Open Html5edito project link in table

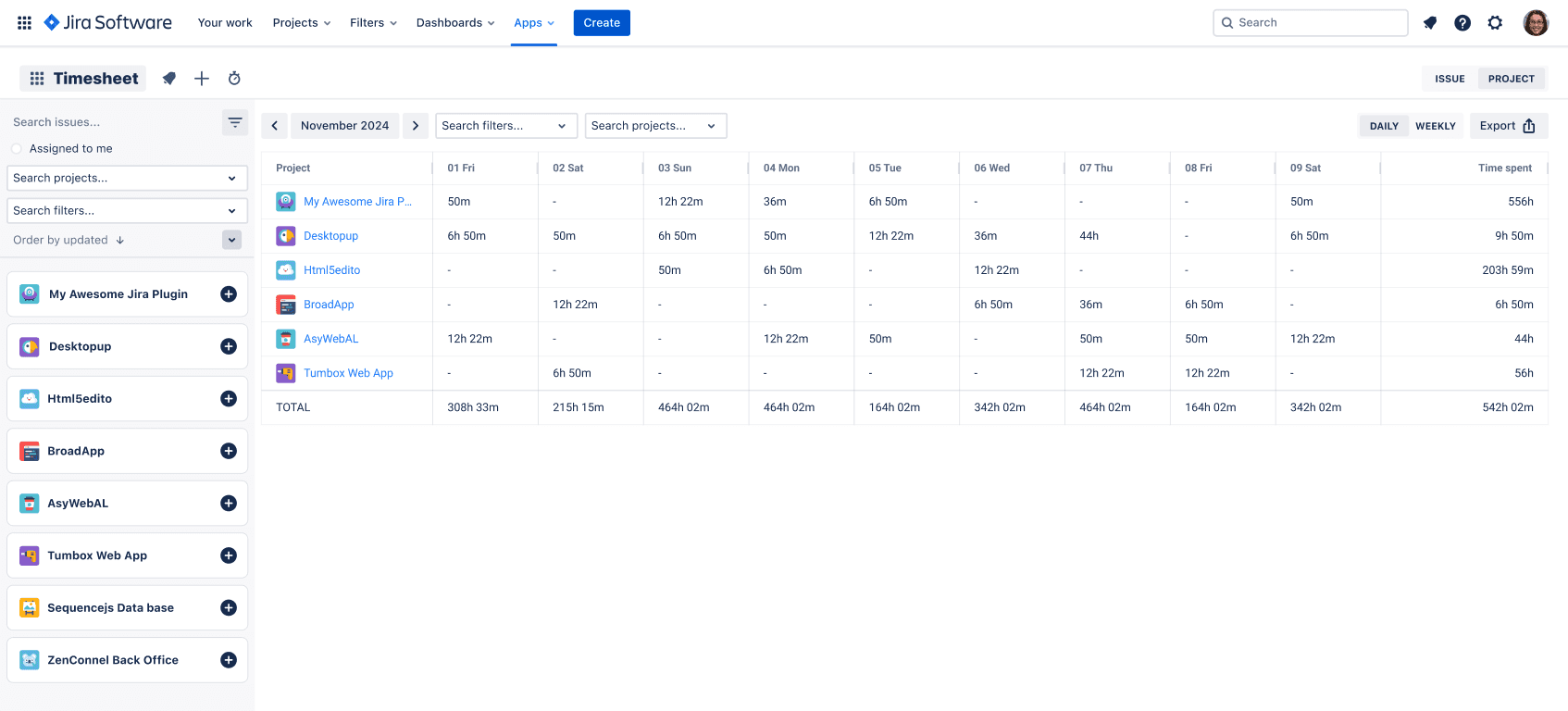click(x=331, y=270)
